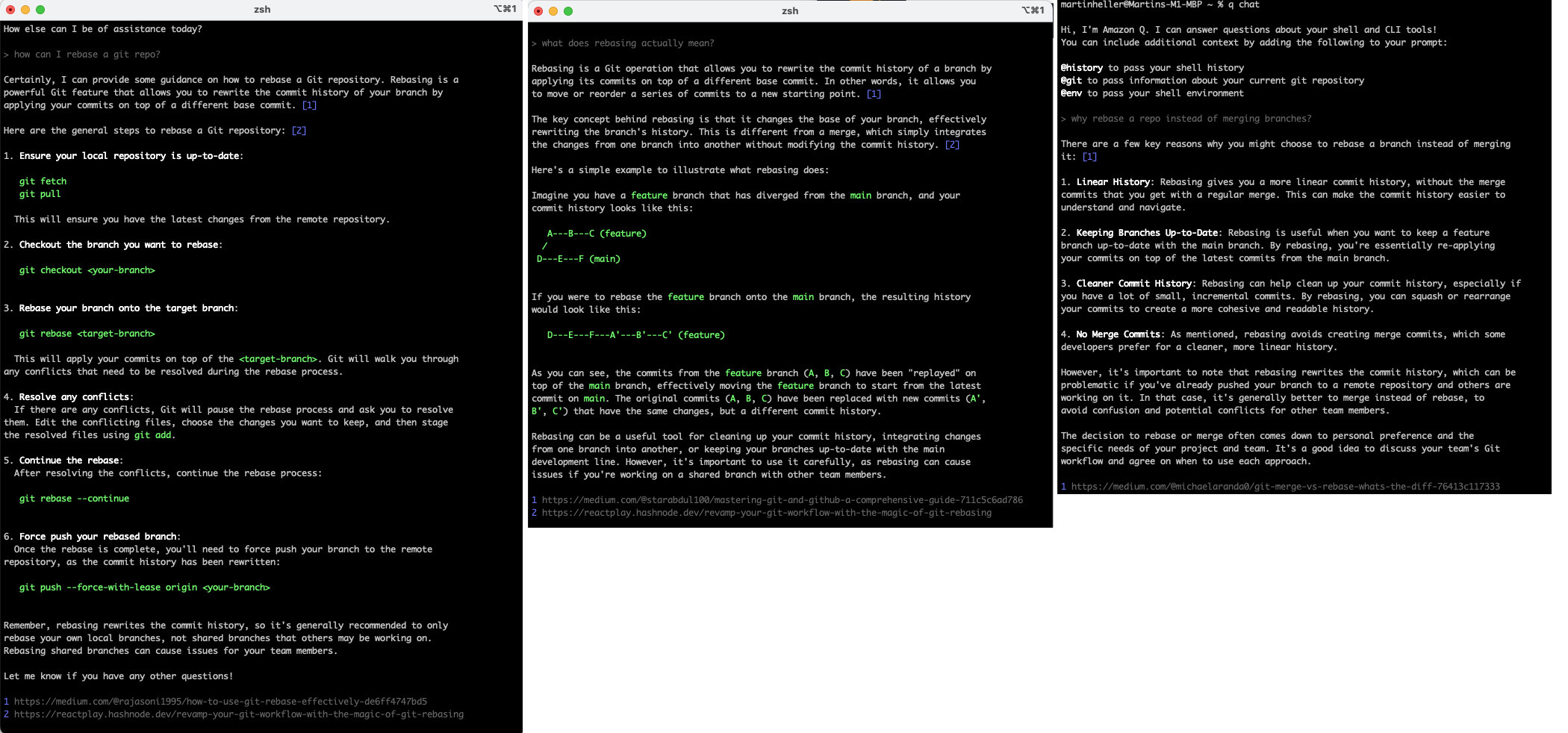
Task: Maximize the terminal with the git fetch steps
Action: click(x=40, y=10)
